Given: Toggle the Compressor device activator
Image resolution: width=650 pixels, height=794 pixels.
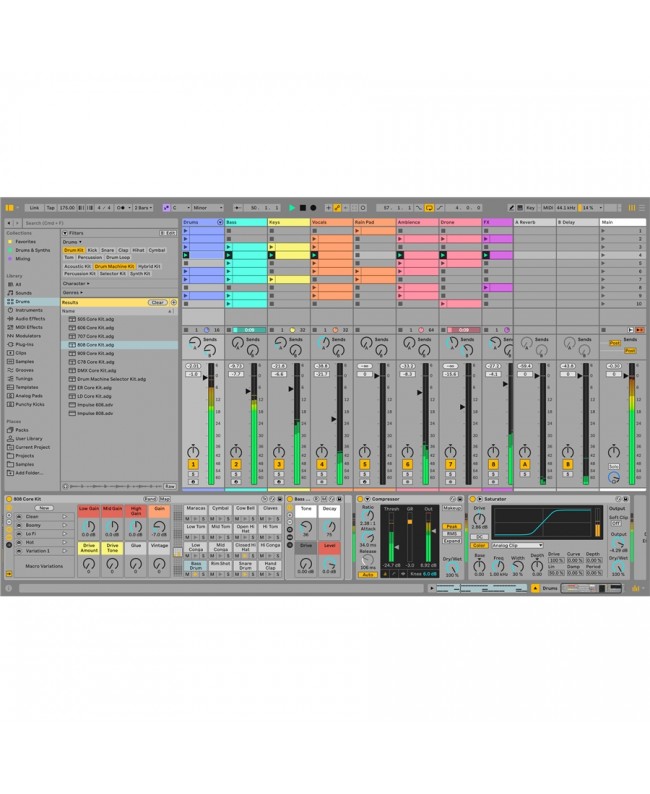Looking at the screenshot, I should pos(360,499).
